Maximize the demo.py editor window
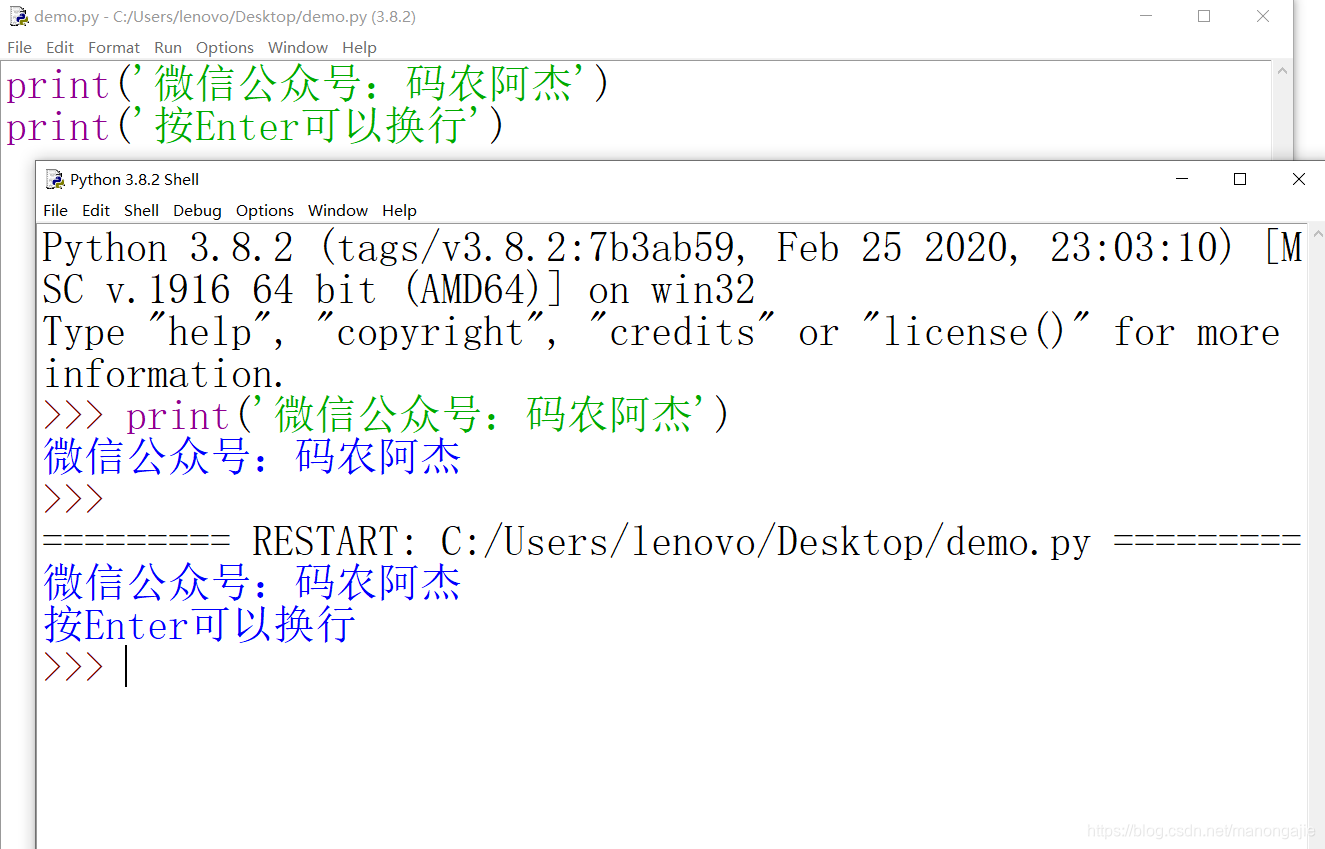 (x=1204, y=16)
